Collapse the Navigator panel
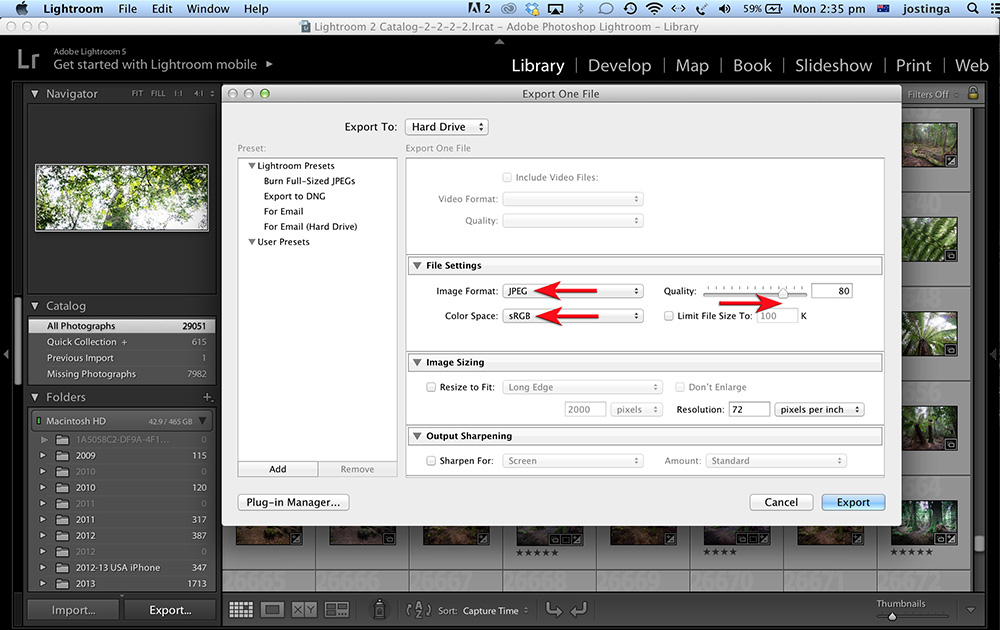 pos(35,94)
